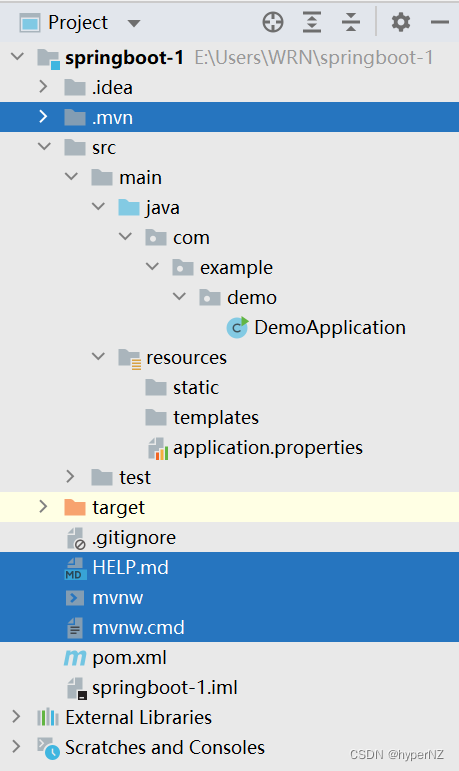Collapse the com package chevron
This screenshot has width=459, height=771.
(125, 237)
